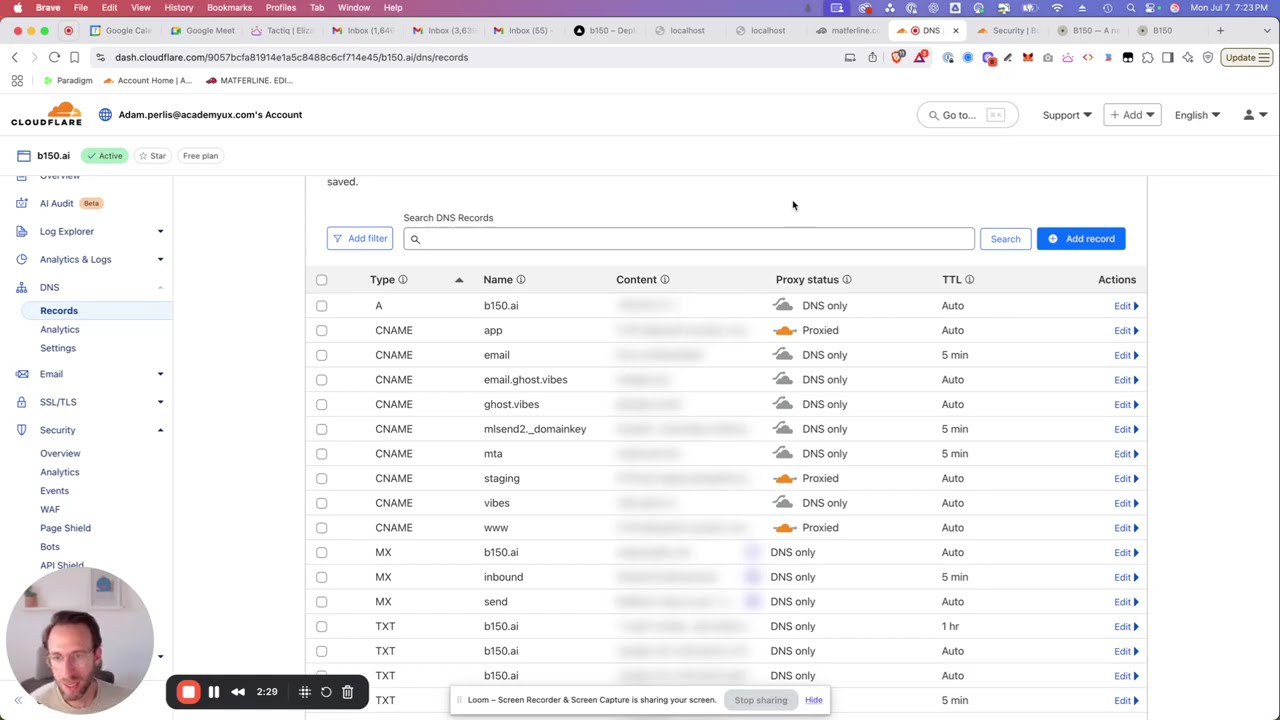Click the Type column help icon
Screen dimensions: 1280x720
(x=403, y=280)
